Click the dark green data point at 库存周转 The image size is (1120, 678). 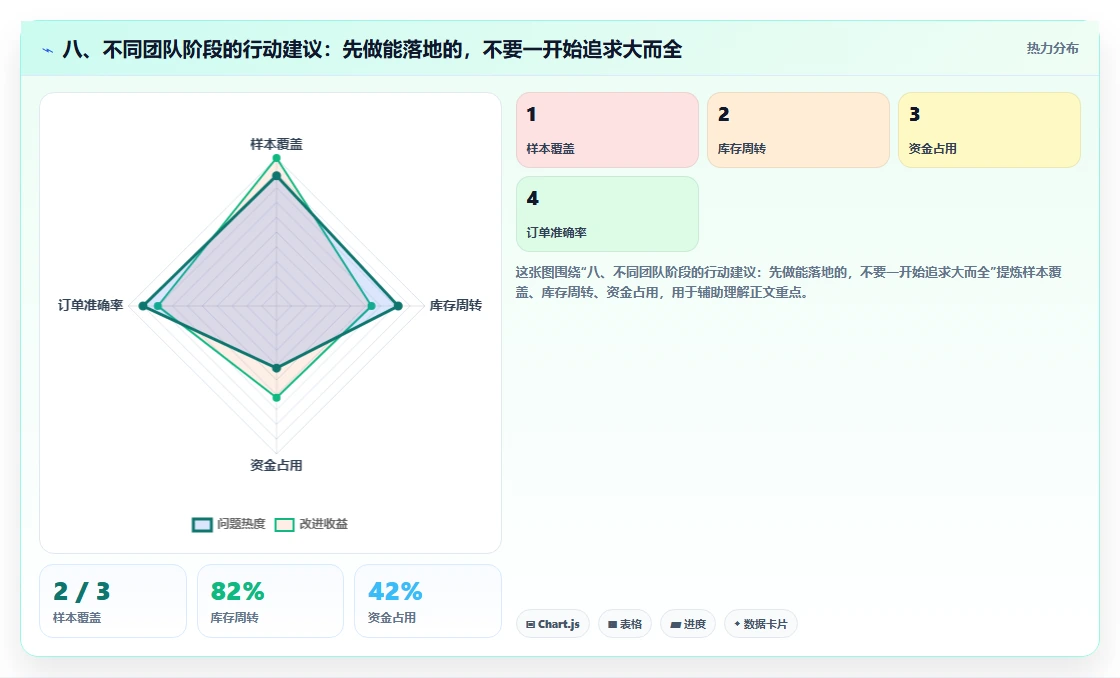pyautogui.click(x=398, y=306)
